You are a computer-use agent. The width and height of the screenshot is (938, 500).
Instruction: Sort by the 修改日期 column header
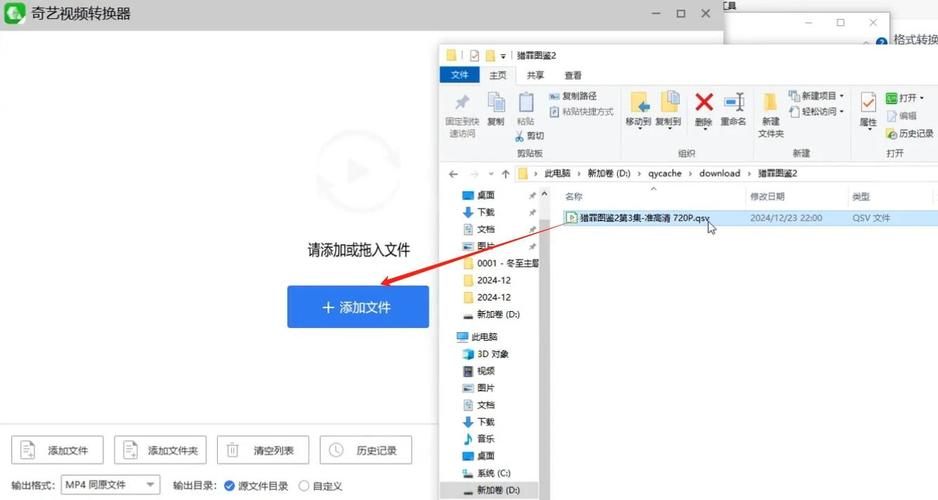click(768, 196)
